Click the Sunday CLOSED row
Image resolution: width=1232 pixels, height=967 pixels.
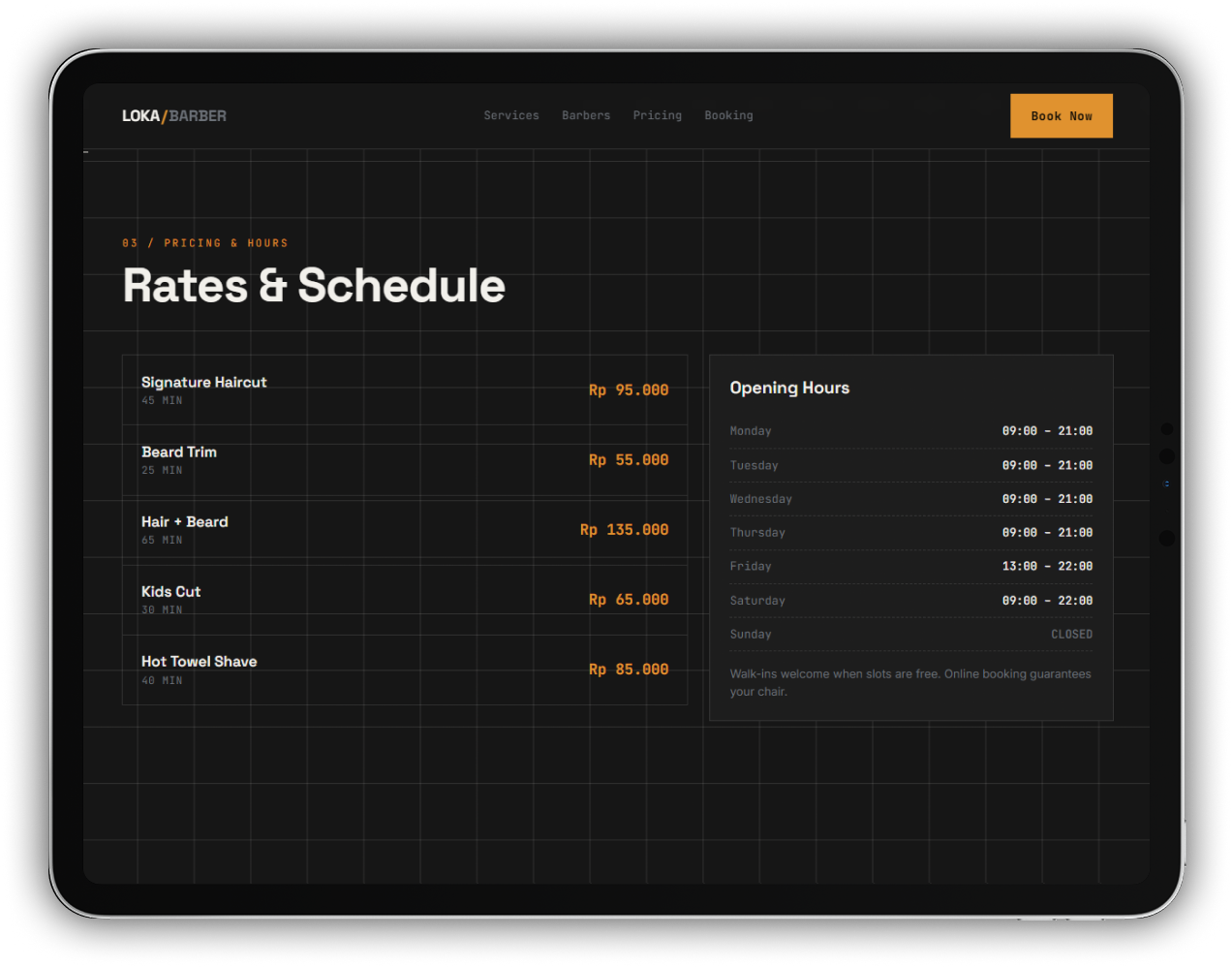pos(911,634)
